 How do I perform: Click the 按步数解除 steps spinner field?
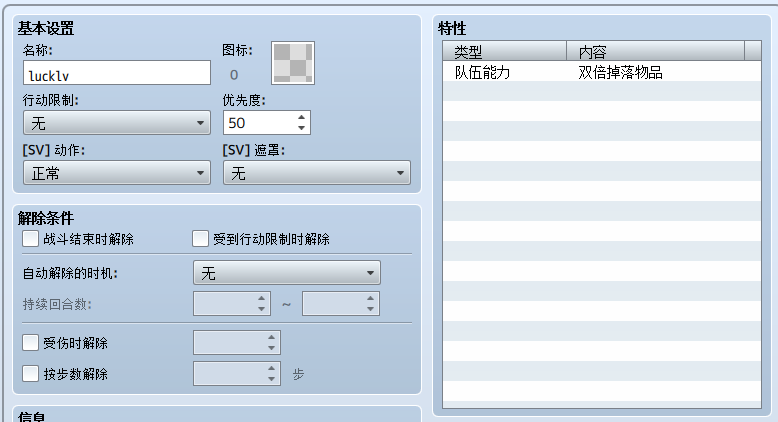[x=237, y=373]
